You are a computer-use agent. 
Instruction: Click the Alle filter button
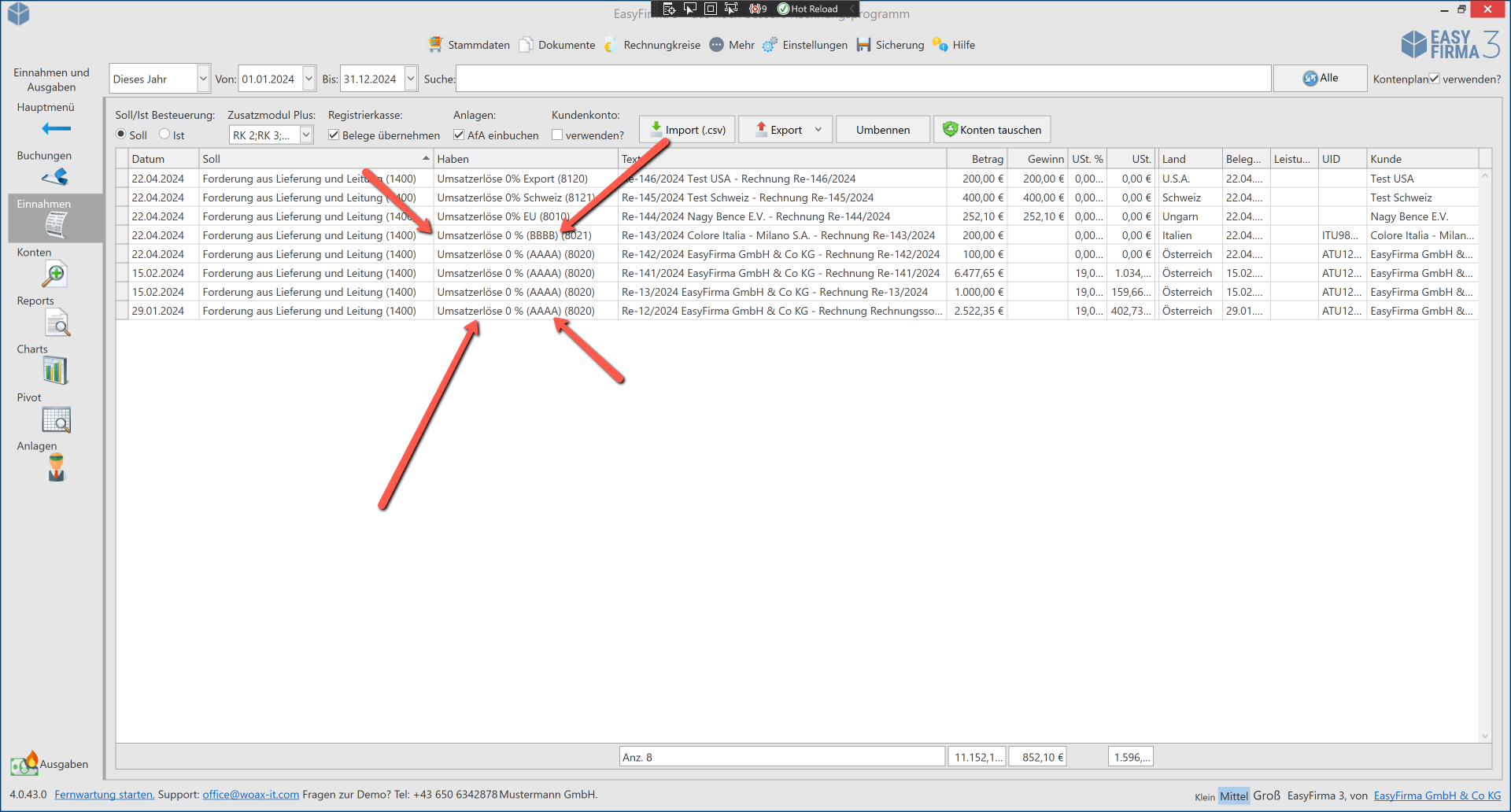1320,78
